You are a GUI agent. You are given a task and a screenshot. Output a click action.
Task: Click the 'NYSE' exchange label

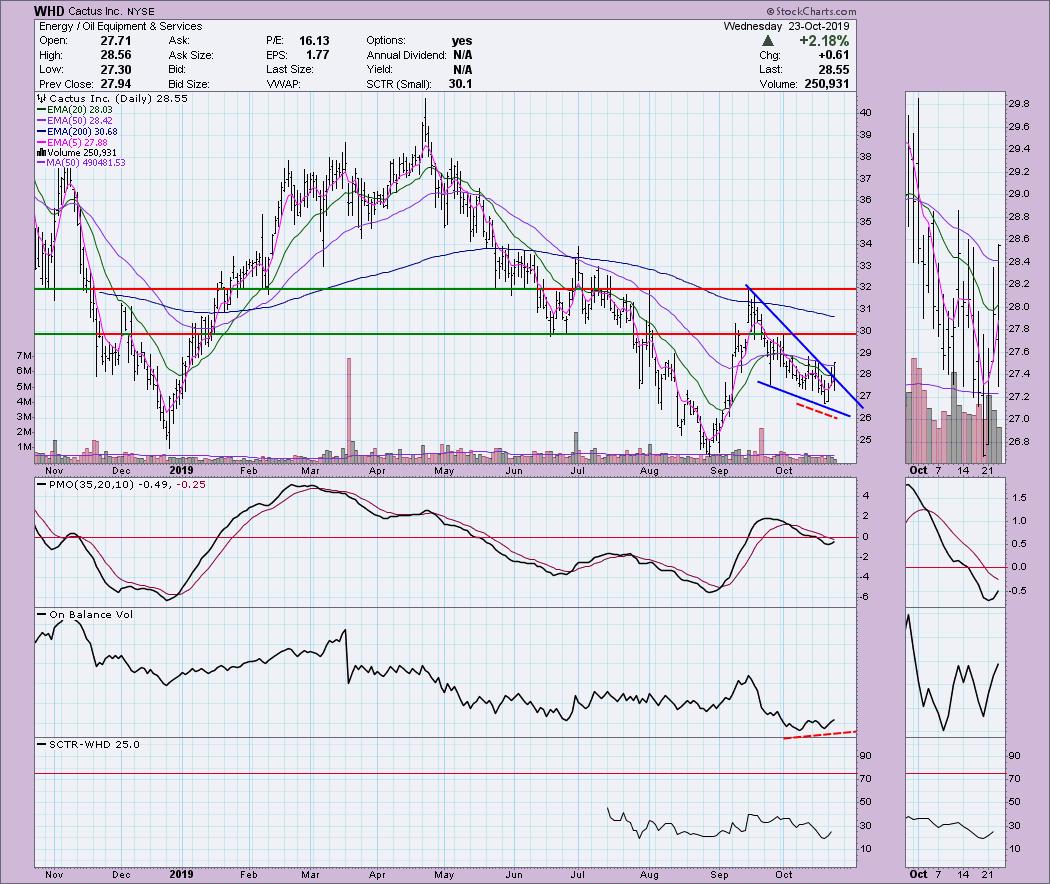click(141, 11)
